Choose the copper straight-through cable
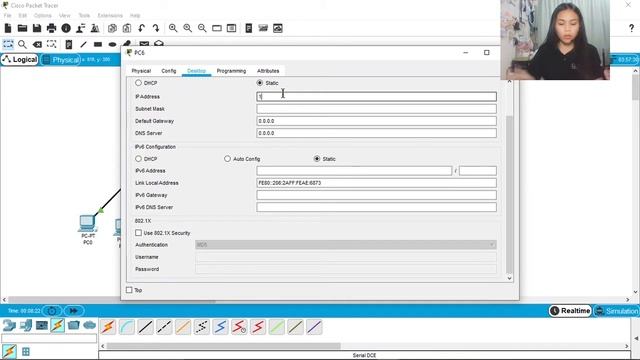 tap(145, 327)
